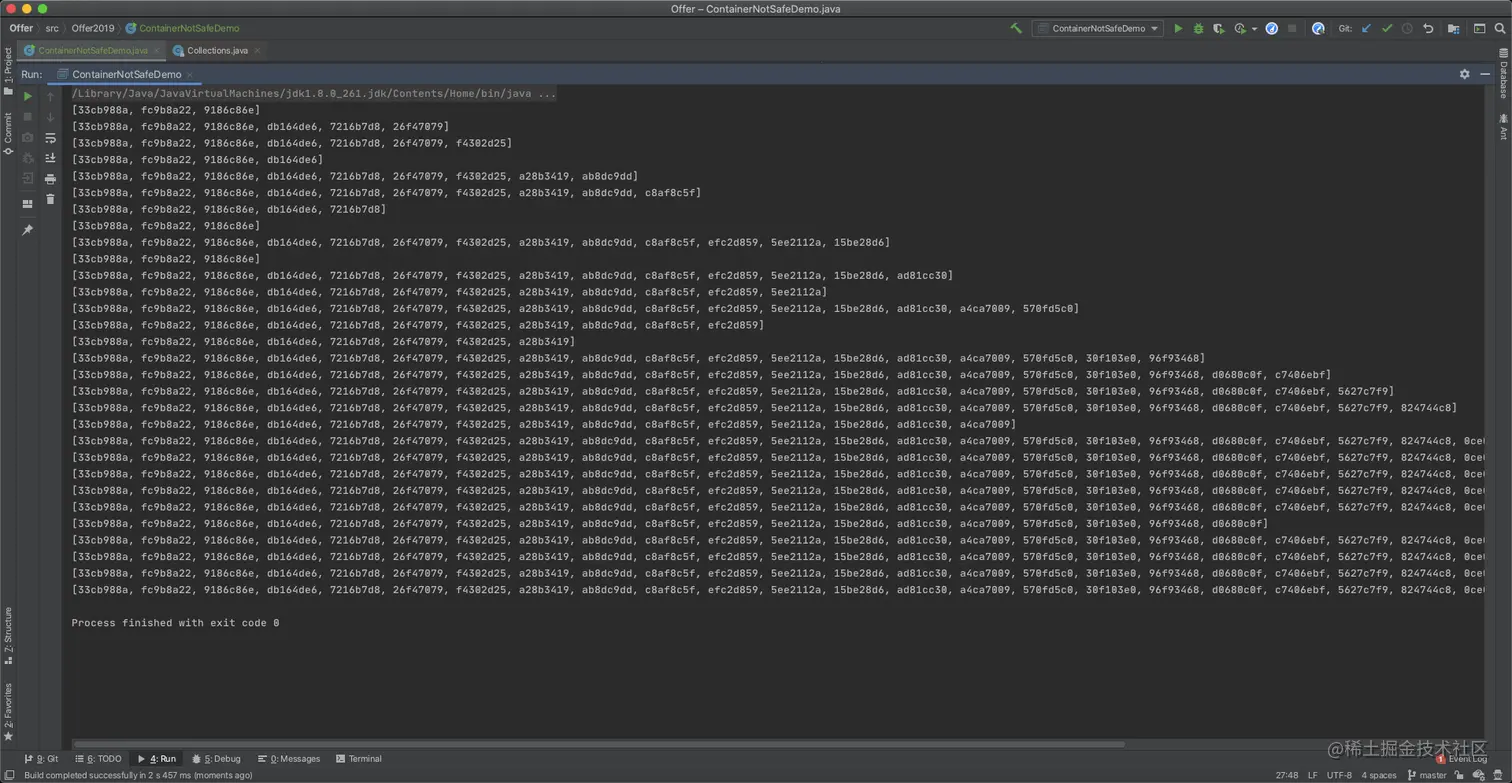This screenshot has height=783, width=1512.
Task: Select the 4: Run bottom tool tab
Action: coord(156,759)
